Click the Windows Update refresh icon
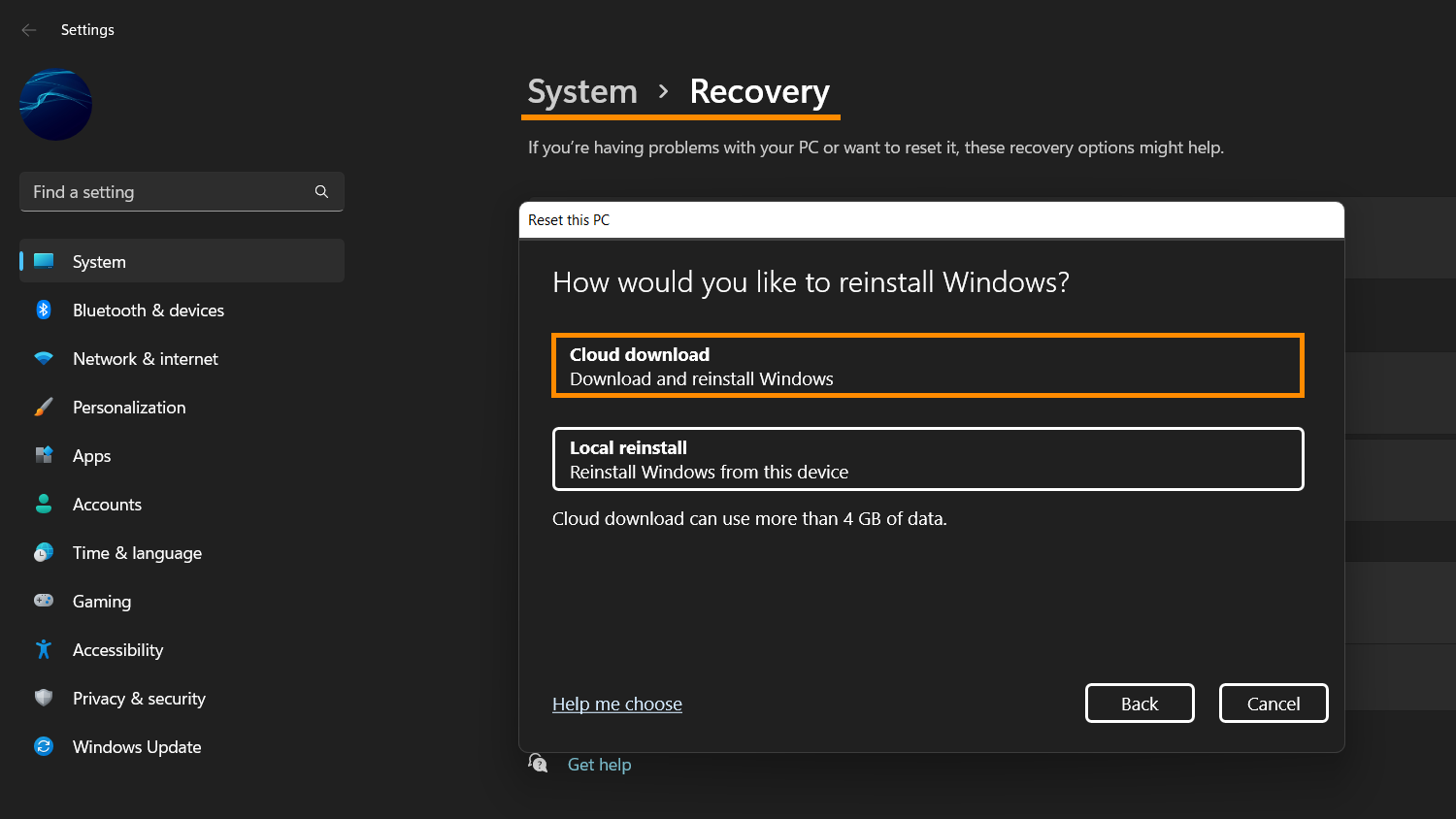Viewport: 1456px width, 819px height. (x=44, y=746)
